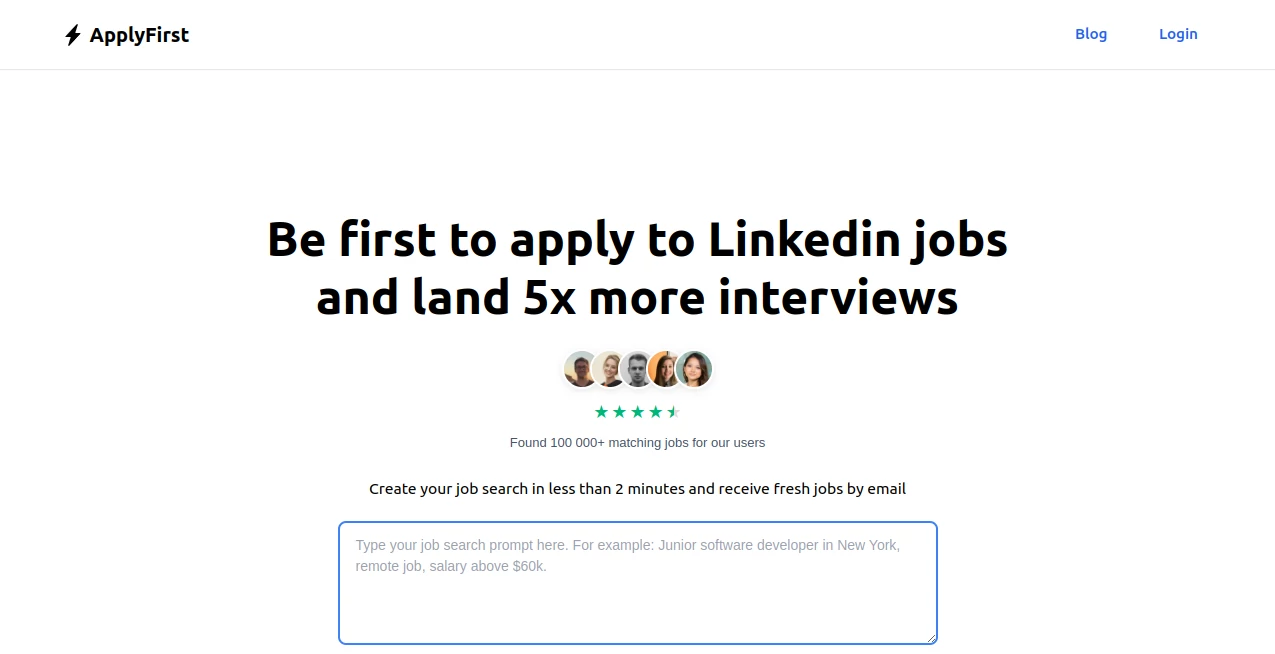Viewport: 1275px width, 654px height.
Task: Click the ApplyFirst brand name
Action: pos(139,34)
